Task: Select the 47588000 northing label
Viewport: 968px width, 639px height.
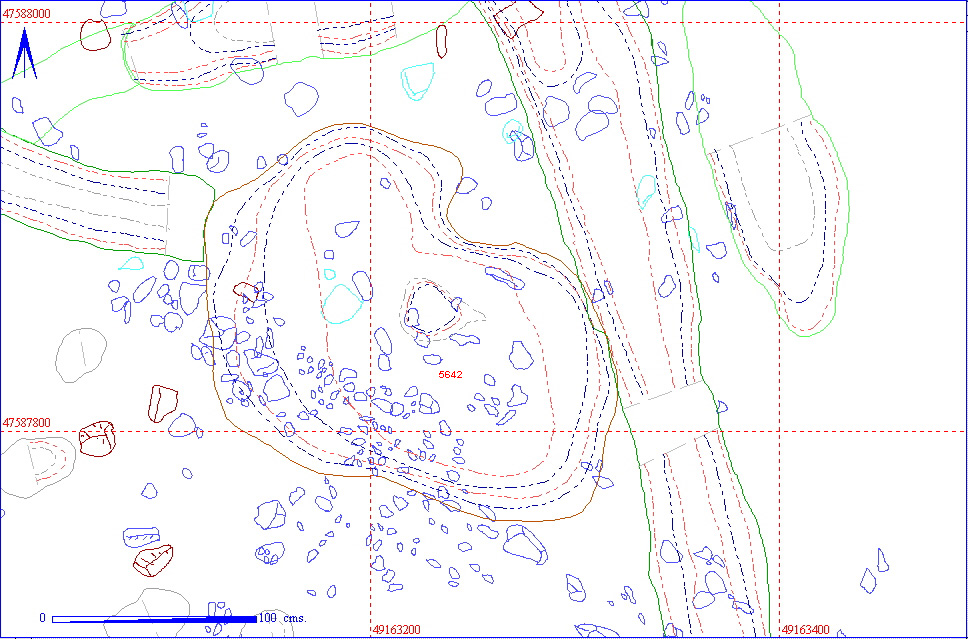Action: tap(25, 14)
